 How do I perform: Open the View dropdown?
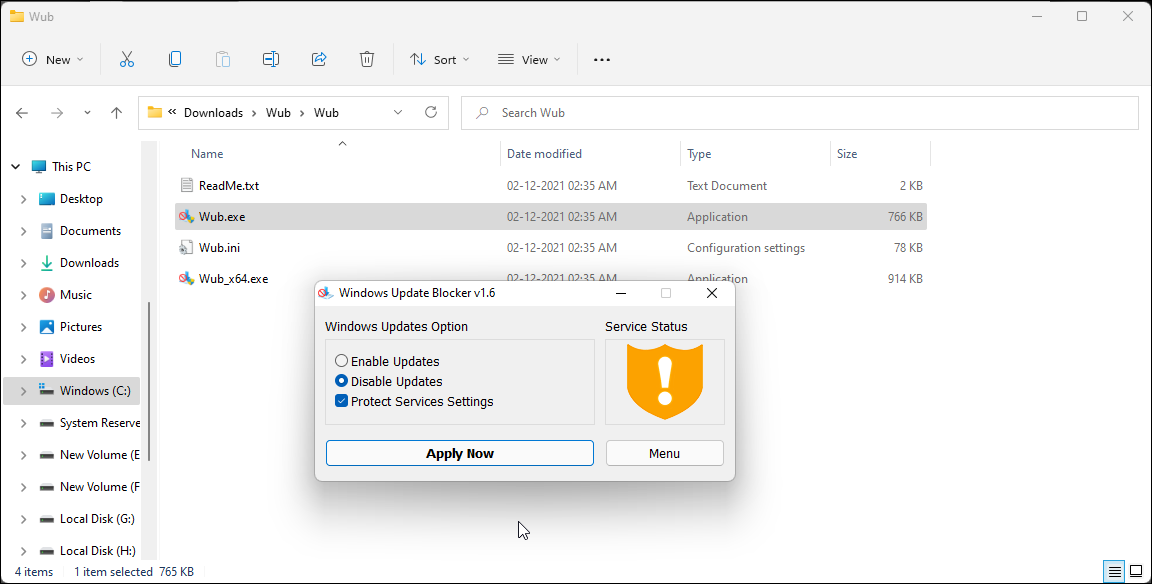pyautogui.click(x=528, y=59)
